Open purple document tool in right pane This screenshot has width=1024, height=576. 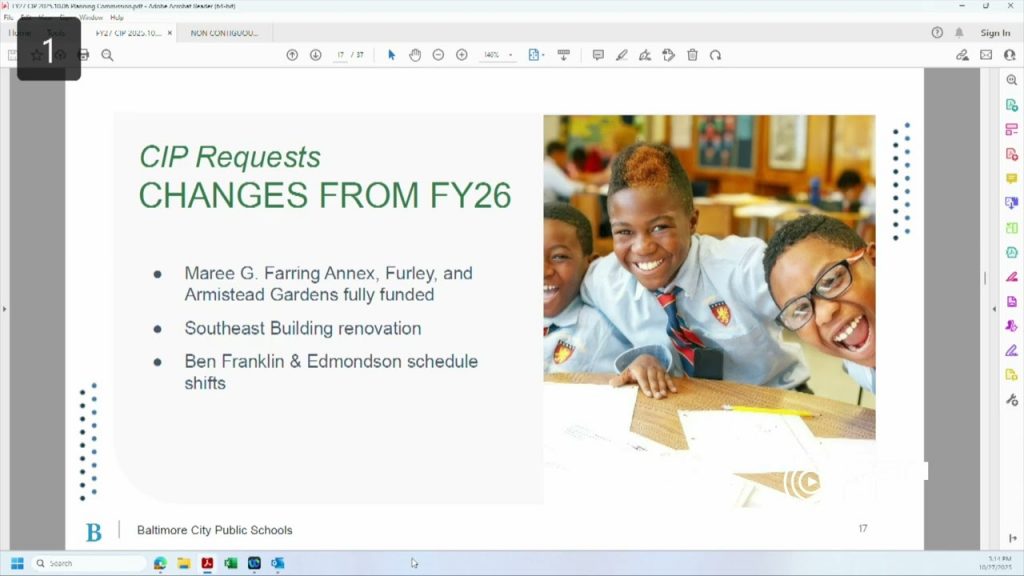(1012, 301)
